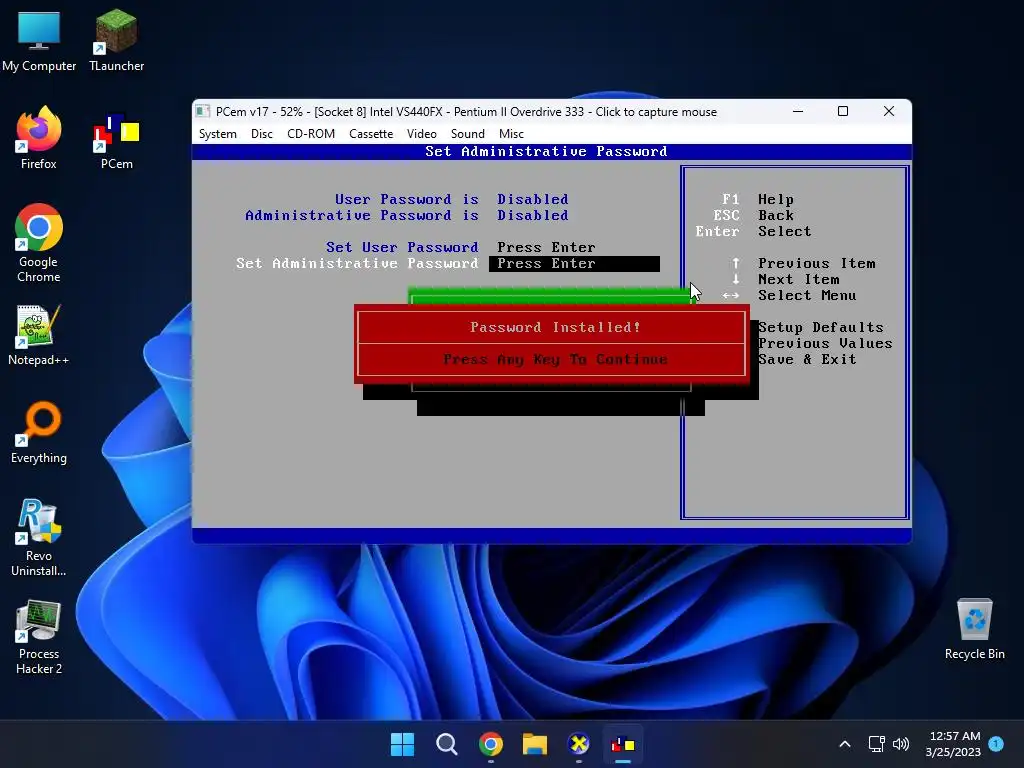Select the Revo Uninstaller desktop shortcut
The height and width of the screenshot is (768, 1024).
pyautogui.click(x=39, y=537)
